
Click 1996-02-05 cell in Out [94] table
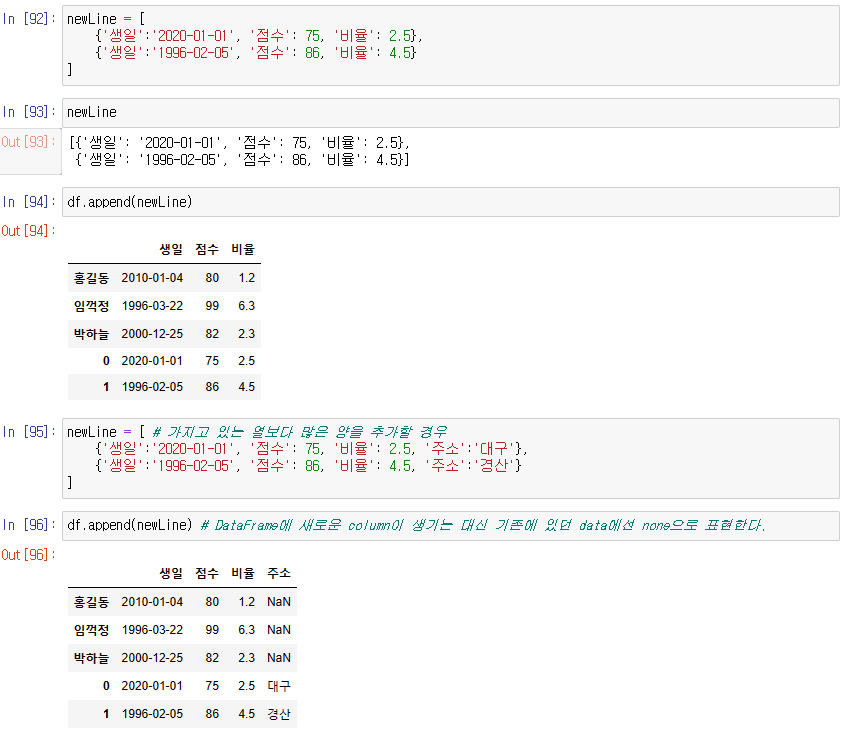(152, 387)
